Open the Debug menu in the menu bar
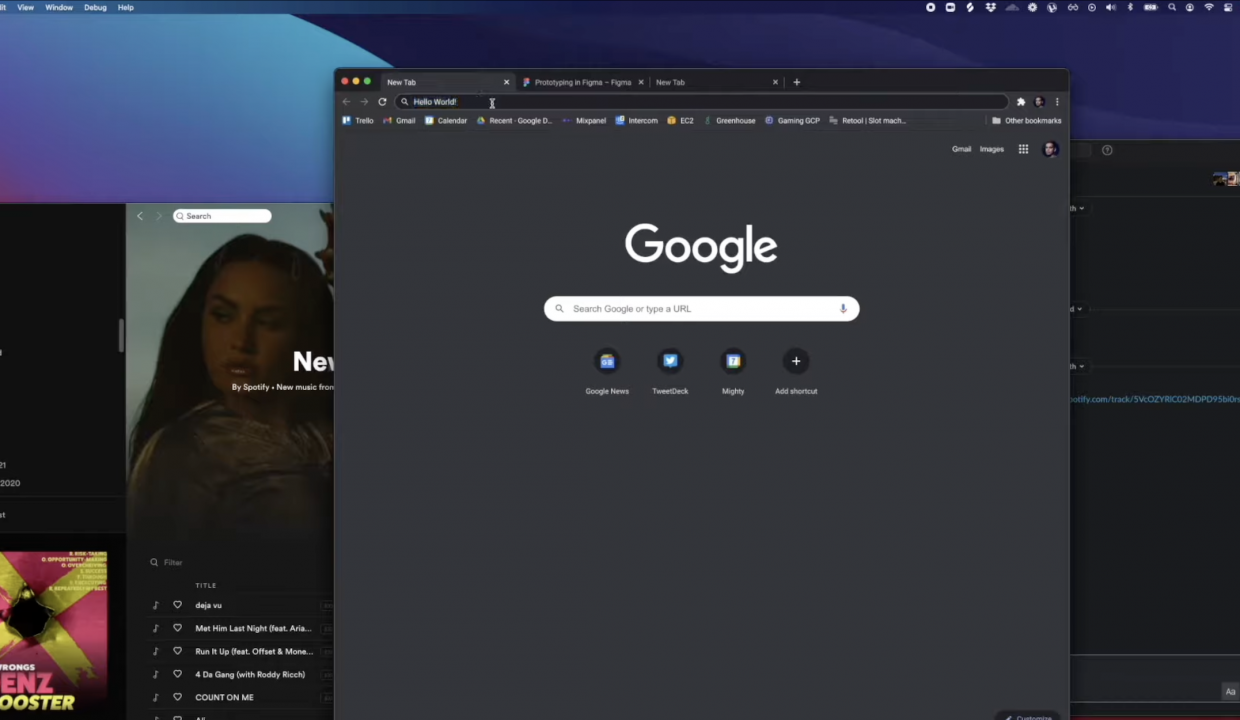The width and height of the screenshot is (1240, 720). click(x=95, y=7)
